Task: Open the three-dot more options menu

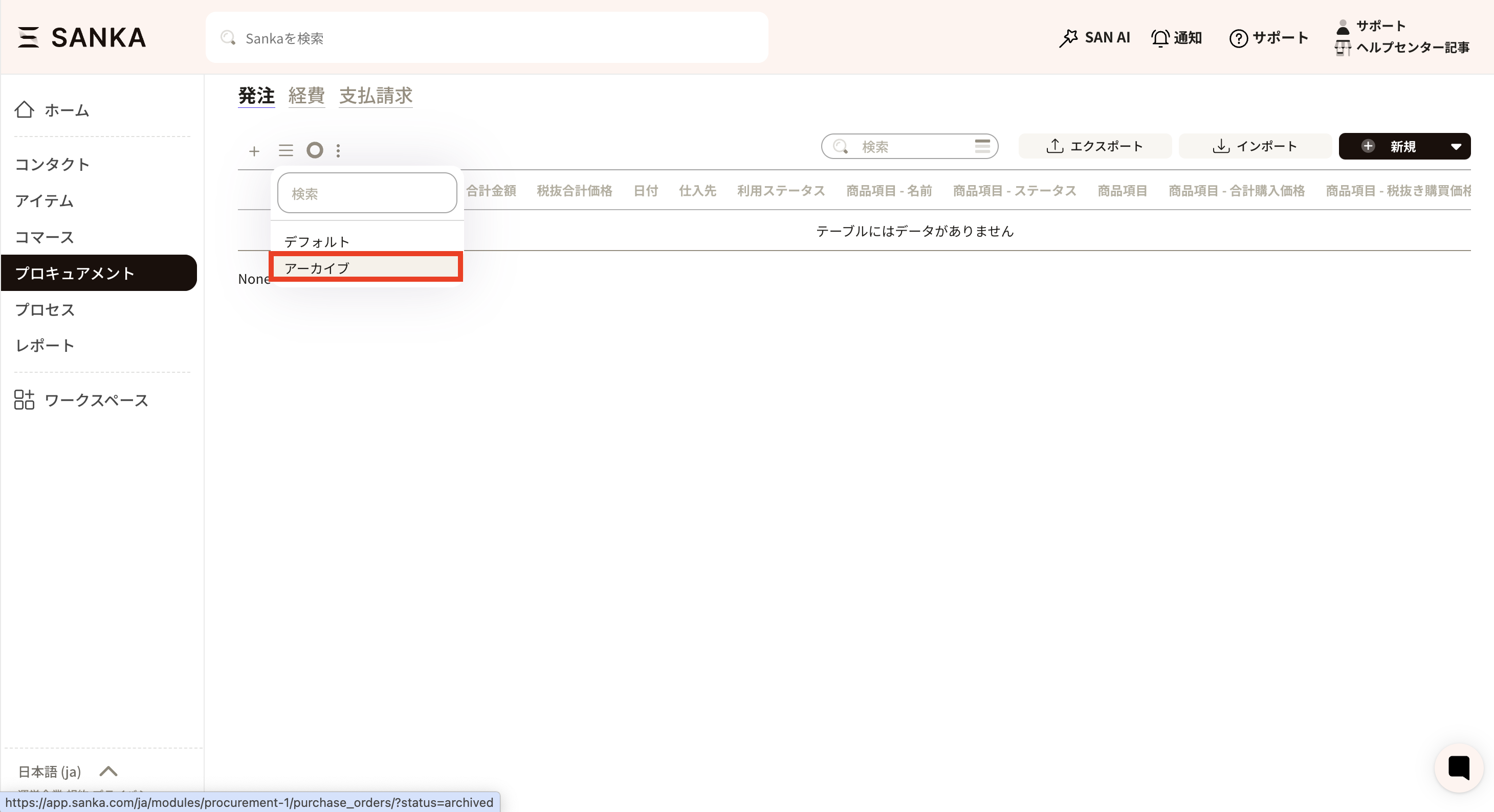Action: tap(338, 151)
